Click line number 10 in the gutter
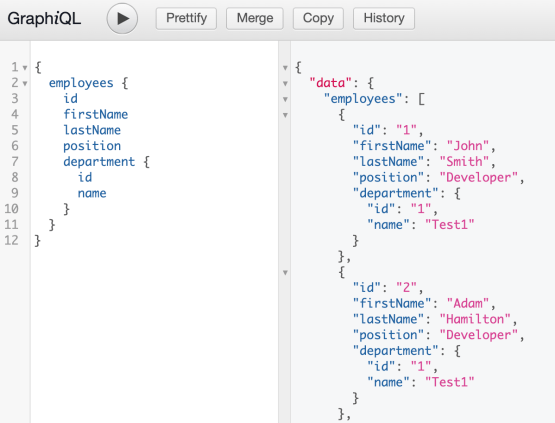Image resolution: width=555 pixels, height=423 pixels. (x=11, y=209)
